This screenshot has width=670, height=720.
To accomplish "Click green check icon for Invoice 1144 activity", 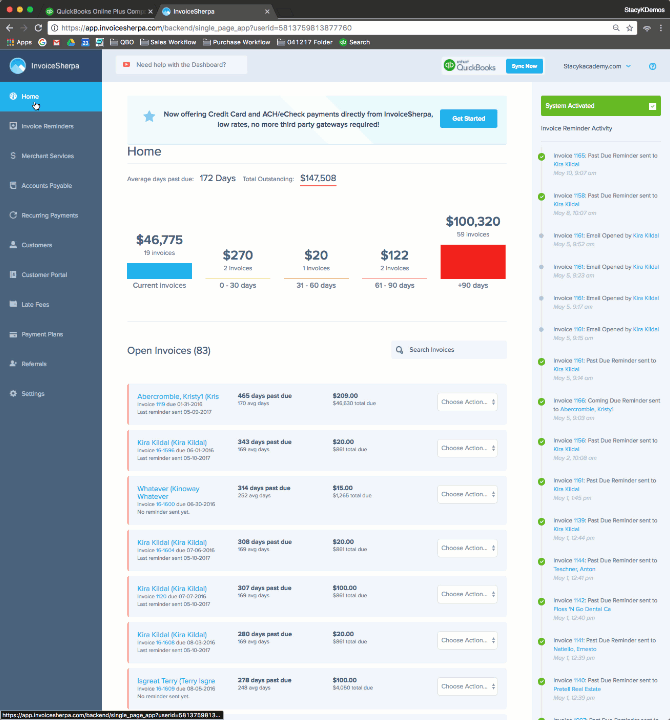I will (x=541, y=561).
